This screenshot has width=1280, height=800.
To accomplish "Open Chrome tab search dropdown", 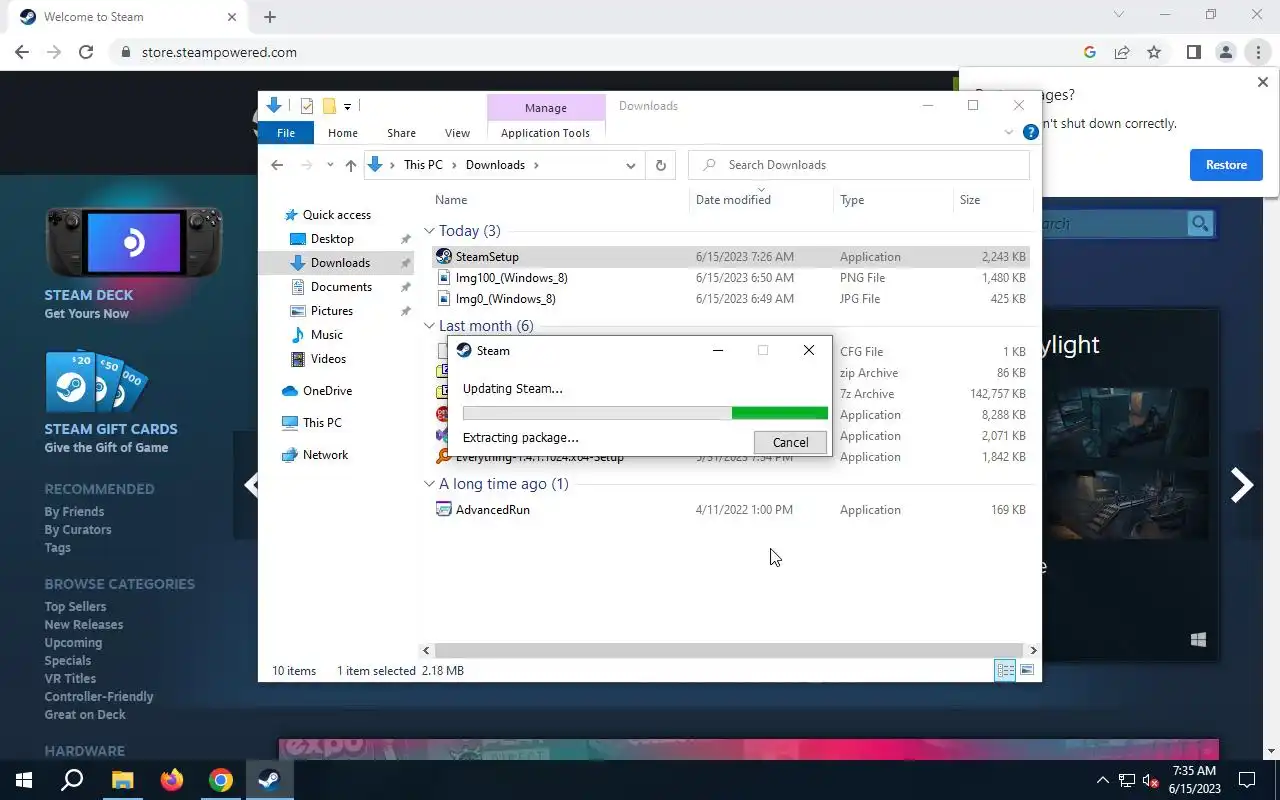I will [x=1119, y=15].
